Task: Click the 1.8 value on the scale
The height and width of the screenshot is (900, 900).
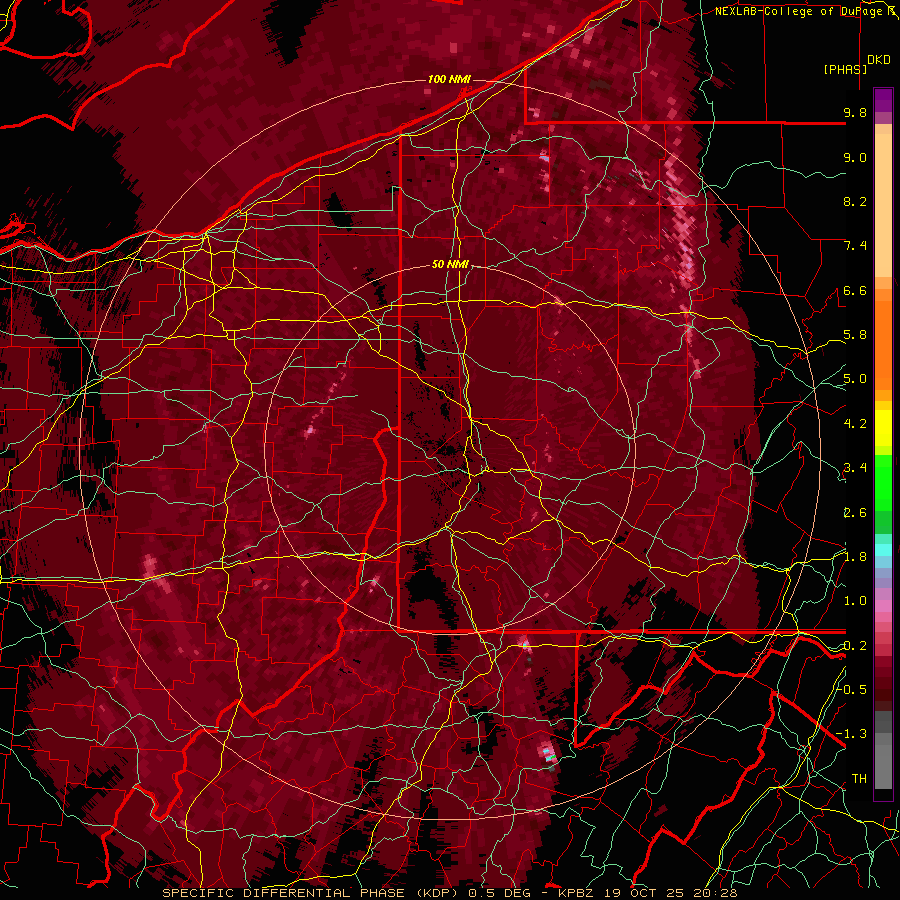Action: pos(855,557)
